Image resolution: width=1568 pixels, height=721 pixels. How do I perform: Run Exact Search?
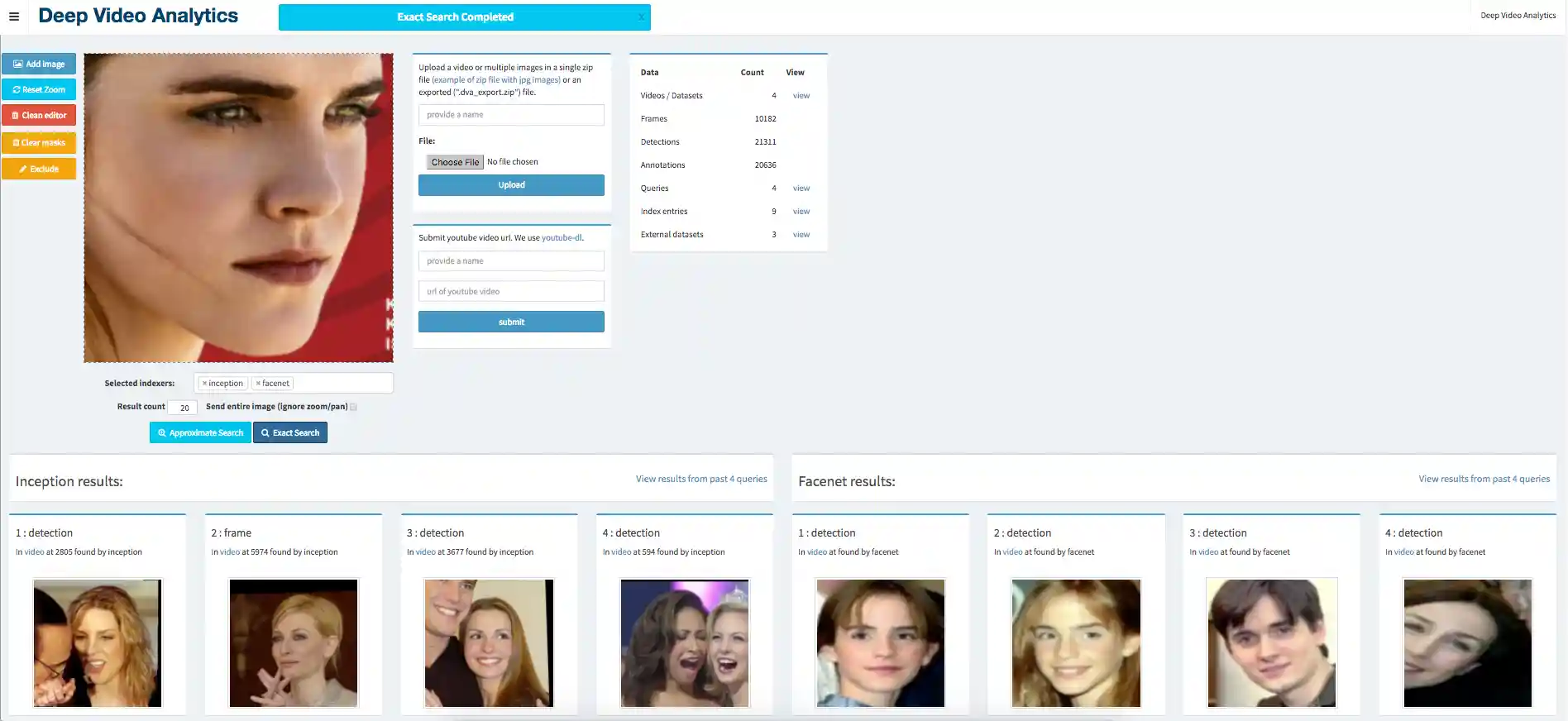point(290,432)
